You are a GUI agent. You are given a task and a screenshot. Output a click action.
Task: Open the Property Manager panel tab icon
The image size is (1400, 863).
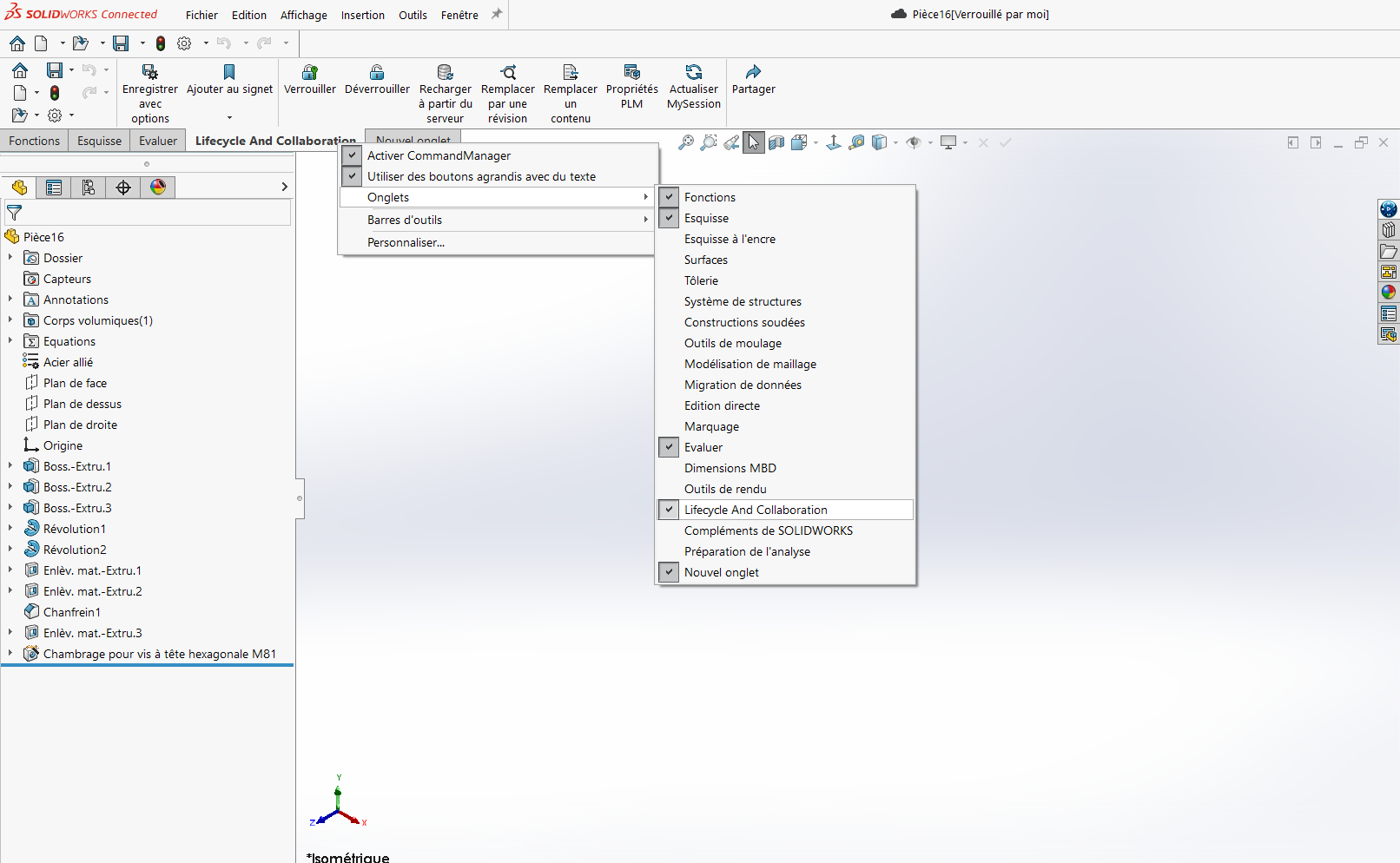tap(54, 188)
